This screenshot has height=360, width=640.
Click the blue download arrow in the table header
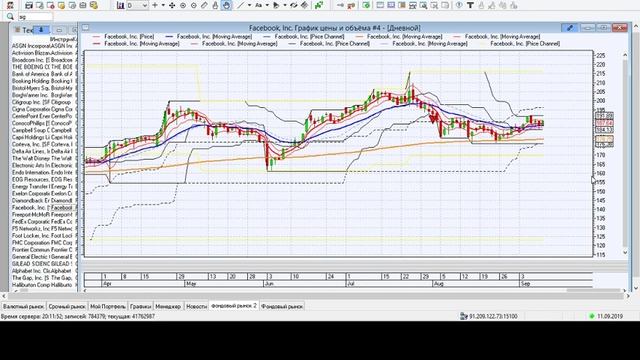click(41, 30)
